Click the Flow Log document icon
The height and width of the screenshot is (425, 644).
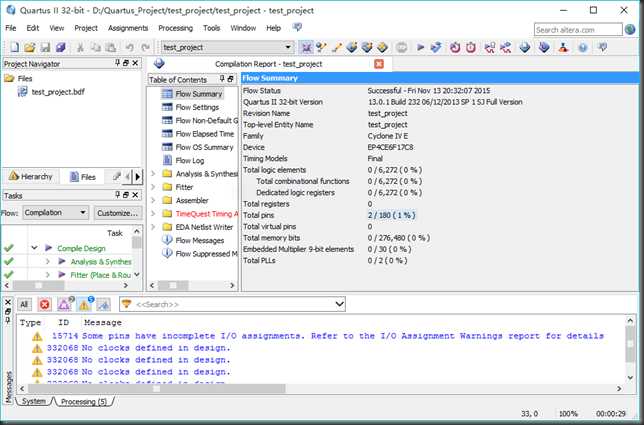[x=167, y=160]
